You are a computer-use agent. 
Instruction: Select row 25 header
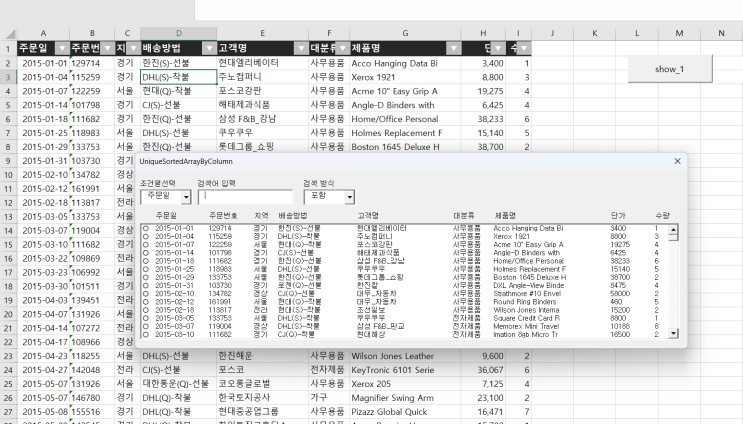pos(8,384)
